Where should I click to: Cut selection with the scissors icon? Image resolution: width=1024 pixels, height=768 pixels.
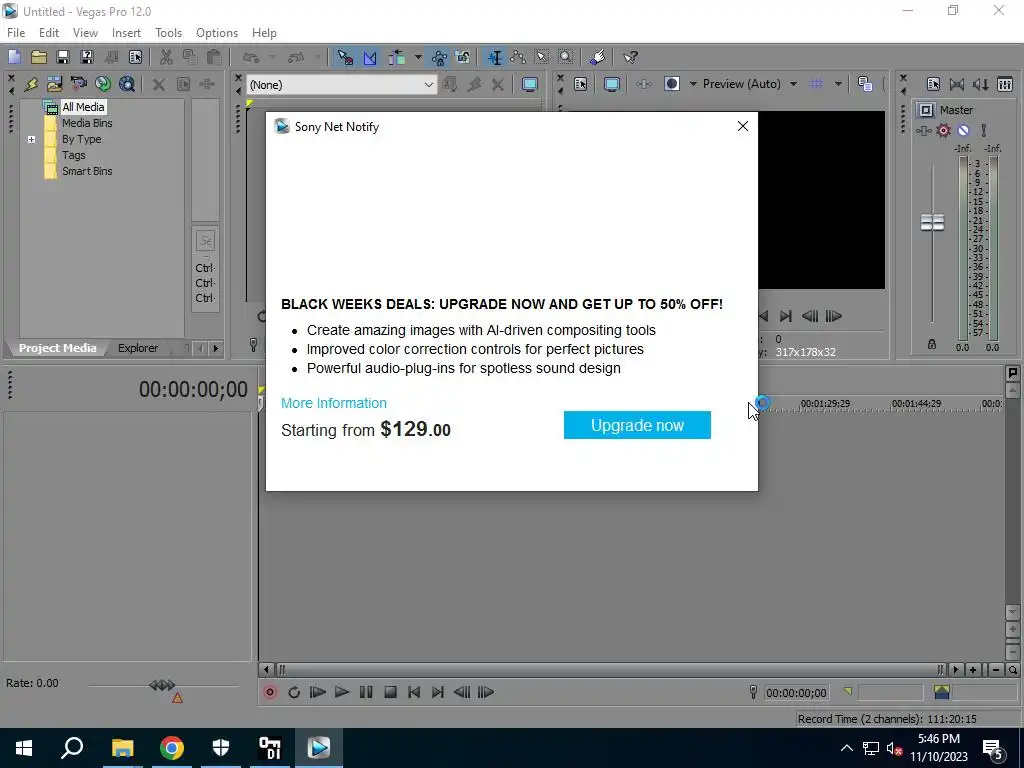point(166,57)
